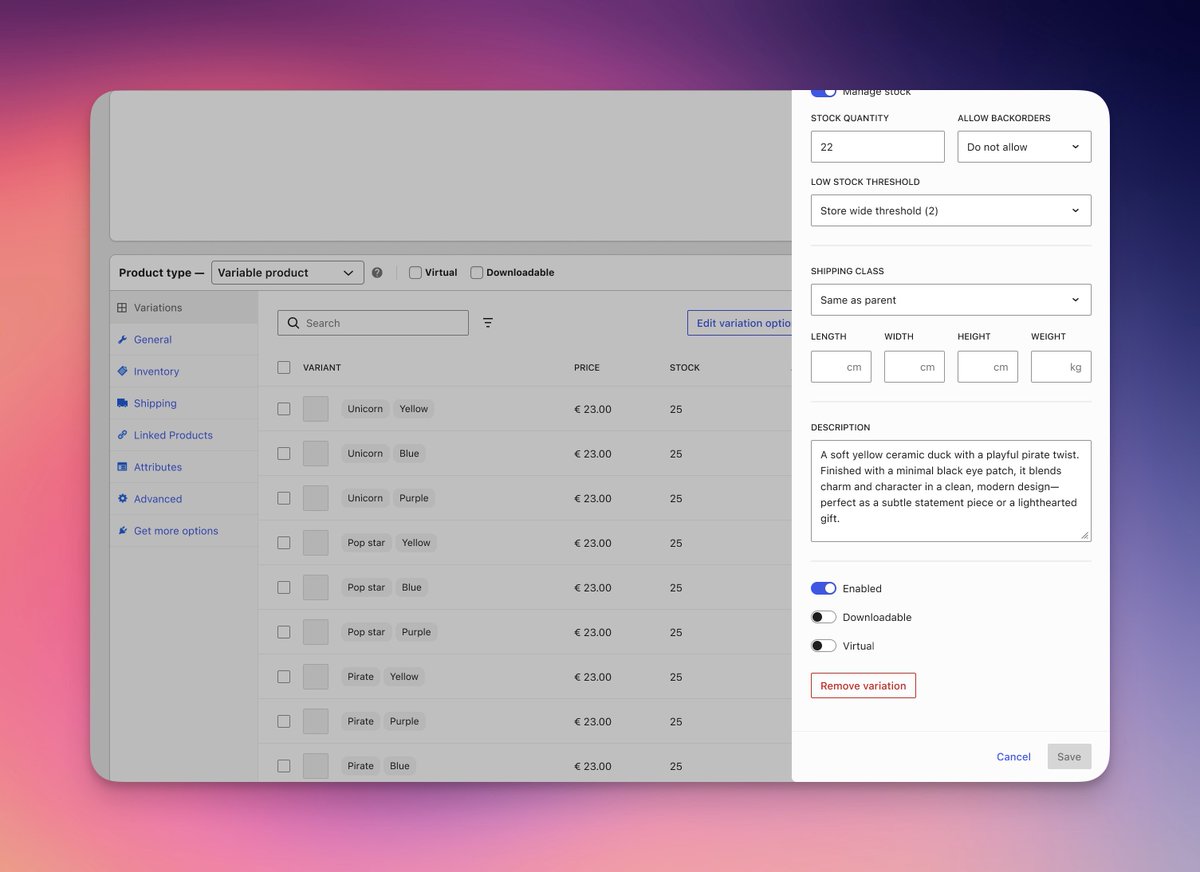Click the Variations grid icon in the sidebar
1200x872 pixels.
[x=122, y=308]
